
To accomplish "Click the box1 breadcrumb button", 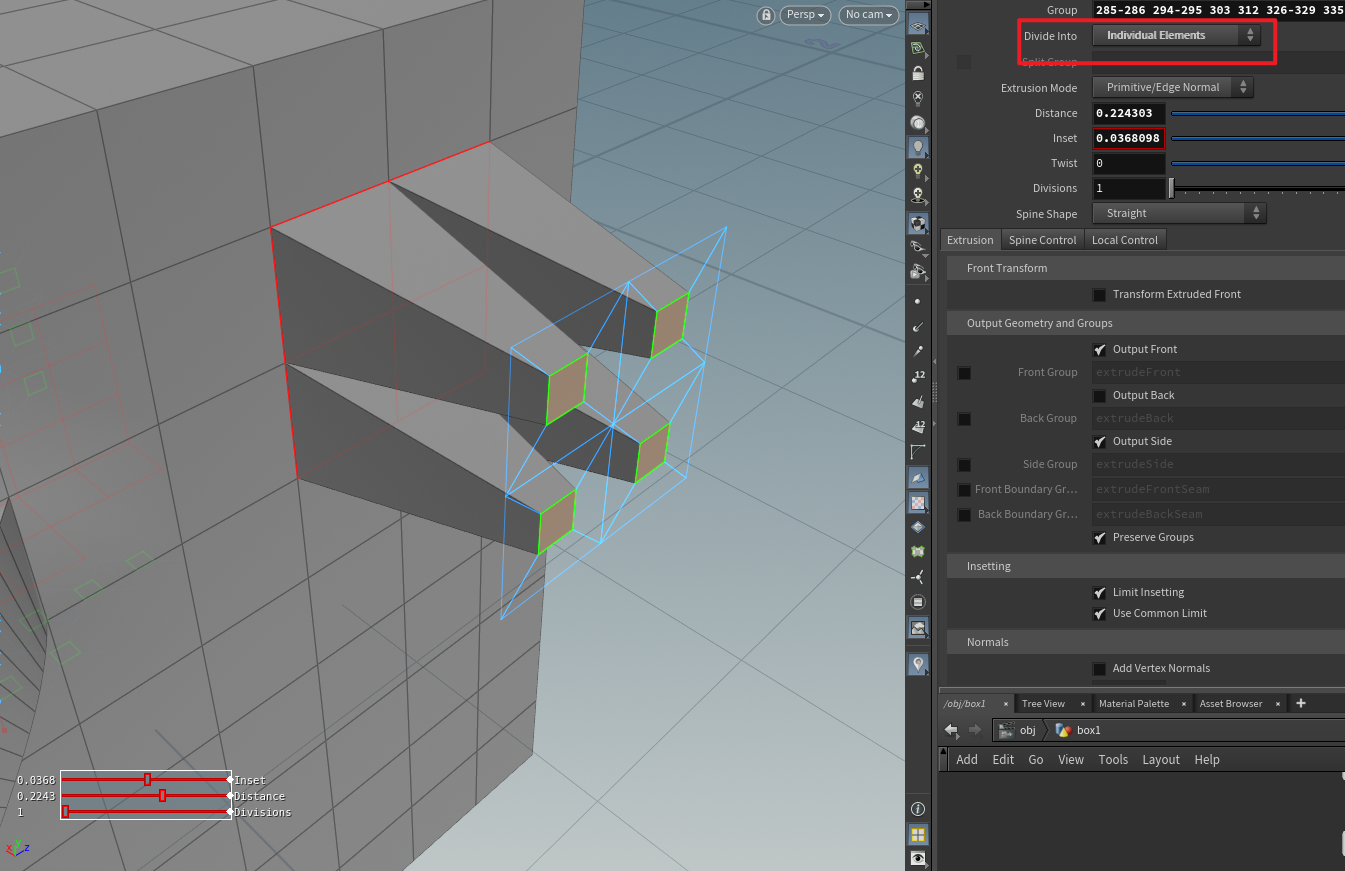I will click(1088, 730).
